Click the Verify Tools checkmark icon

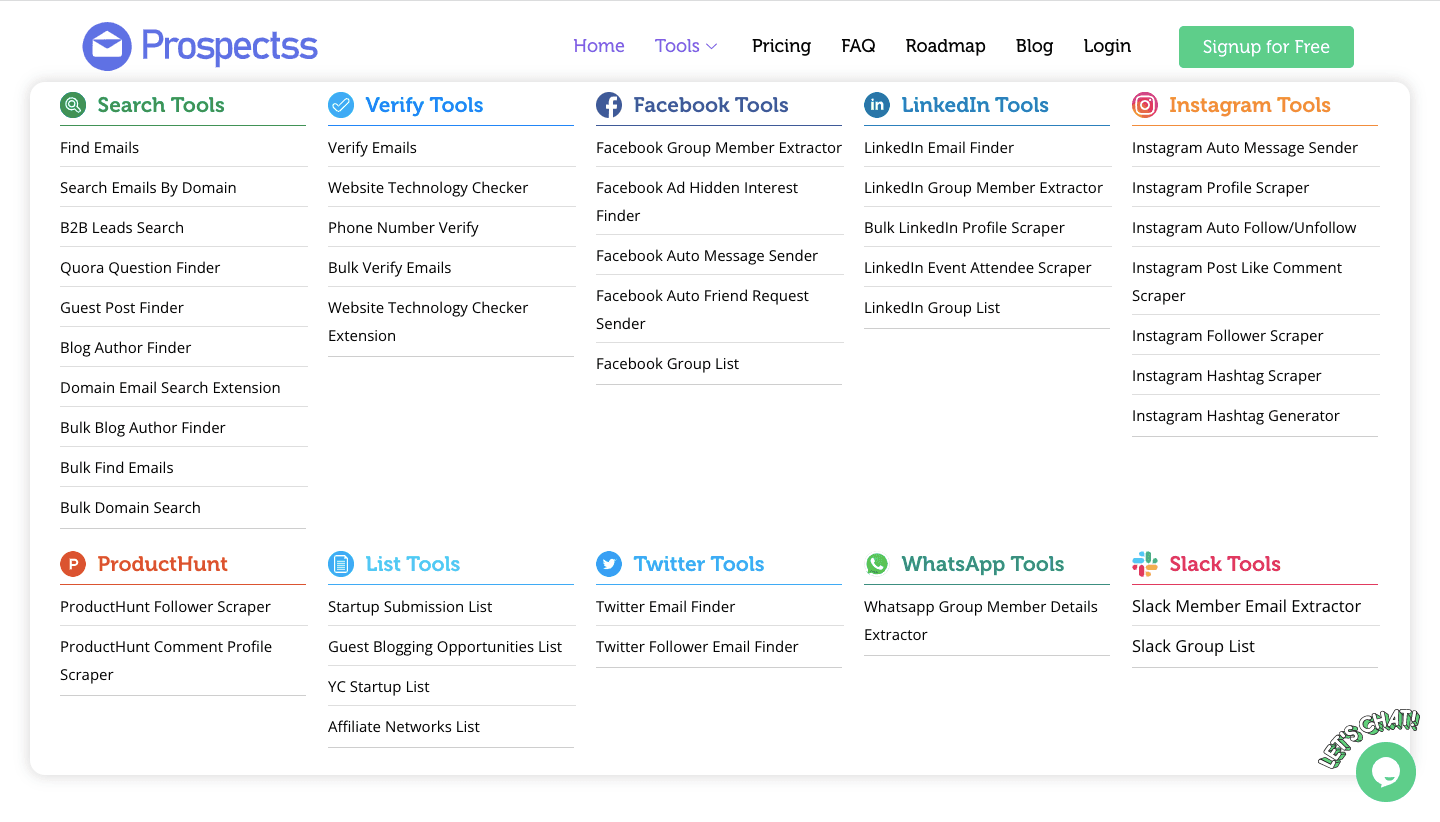[341, 105]
